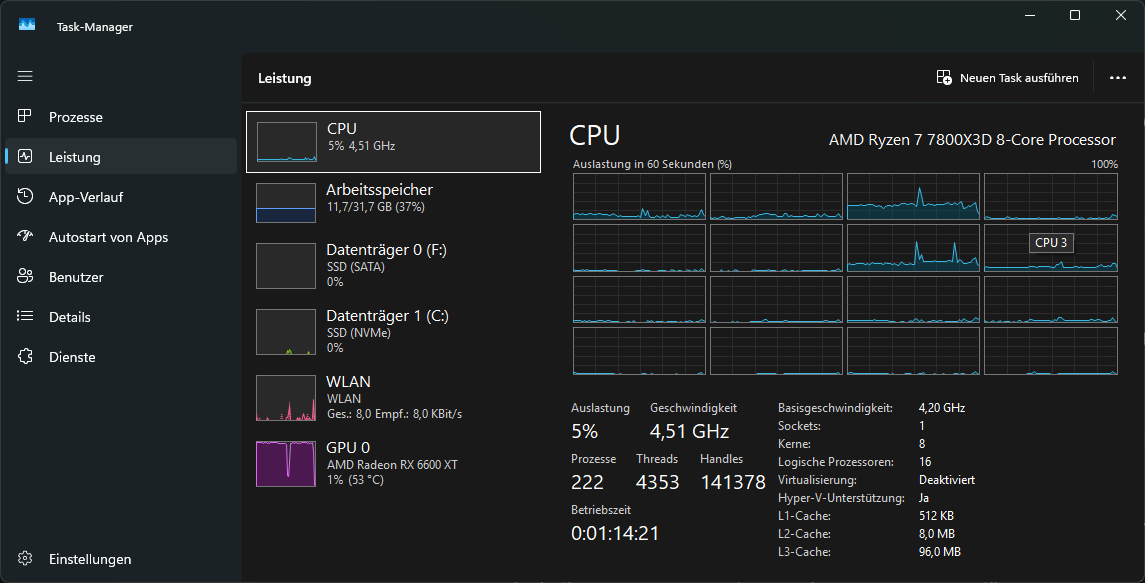Open the WLAN network graph entry
The width and height of the screenshot is (1145, 583).
(x=393, y=397)
